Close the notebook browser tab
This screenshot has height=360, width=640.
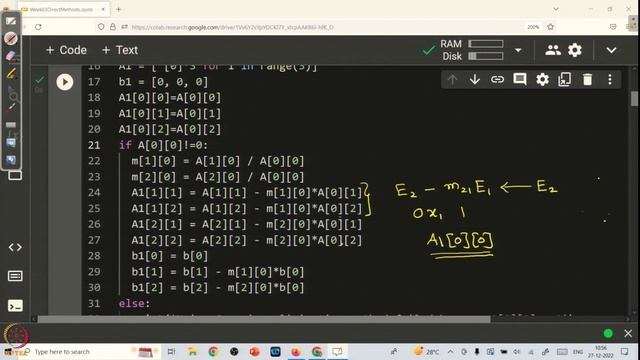pos(103,9)
